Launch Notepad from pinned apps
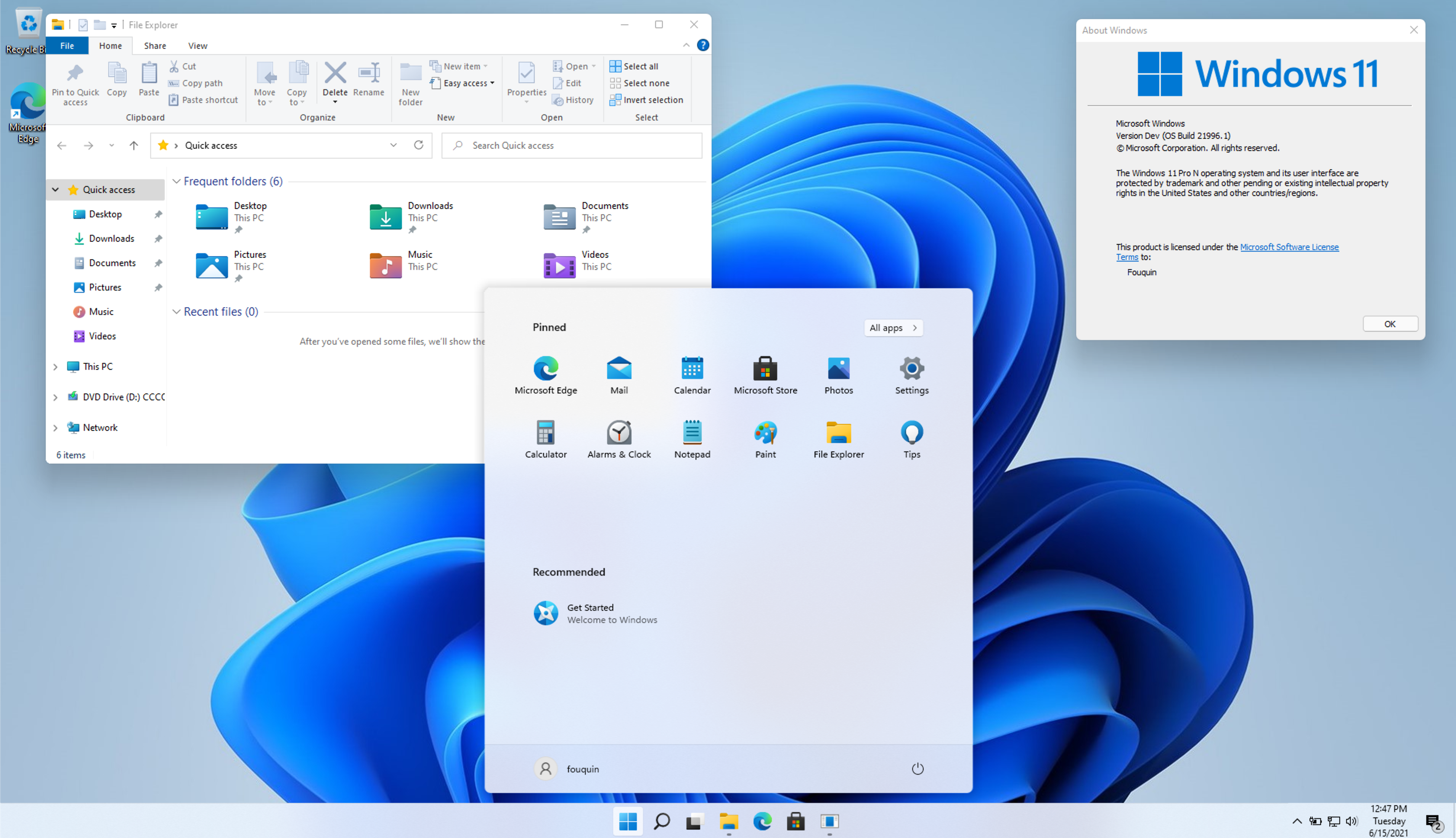Screen dimensions: 1456x838 click(692, 439)
